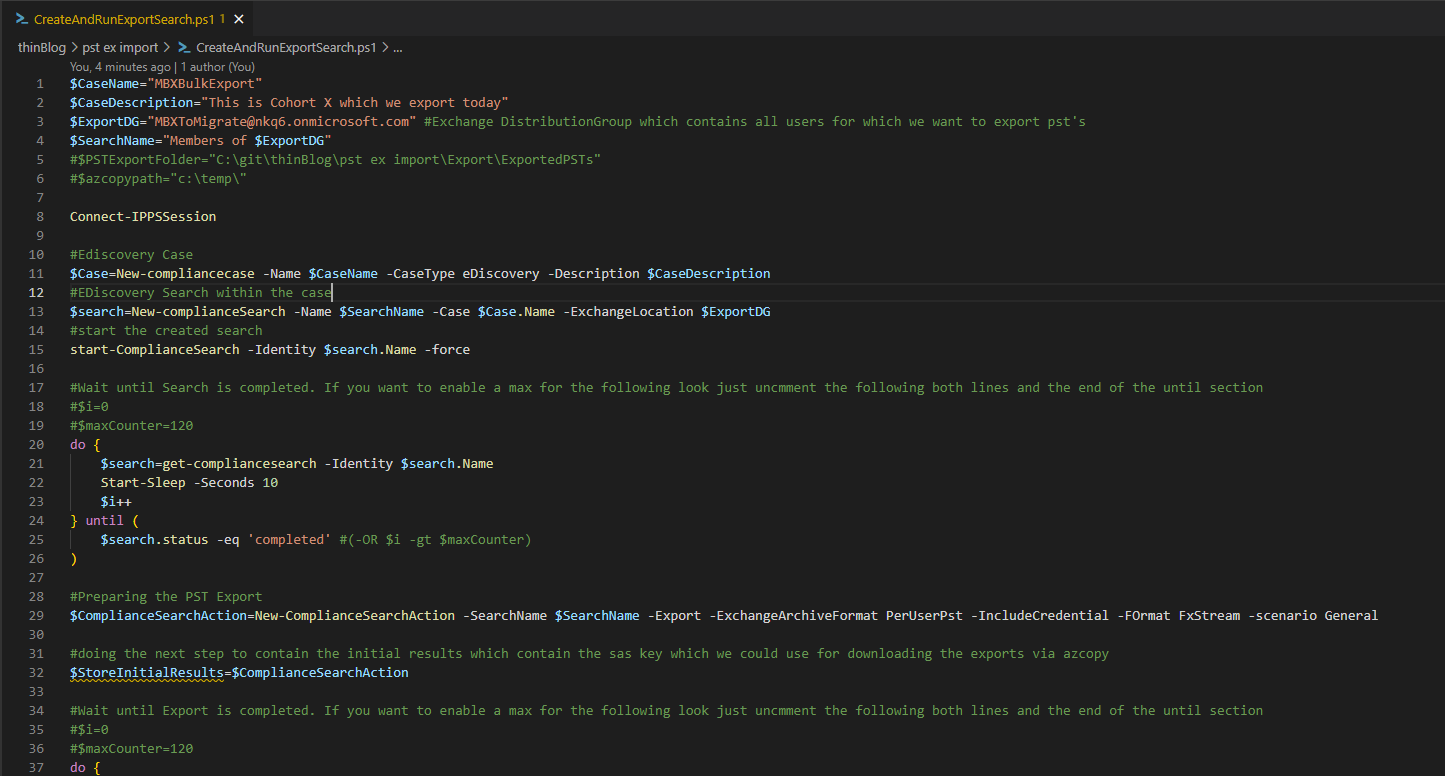
Task: Open the '1 author (You)' CodeLens link
Action: point(218,67)
